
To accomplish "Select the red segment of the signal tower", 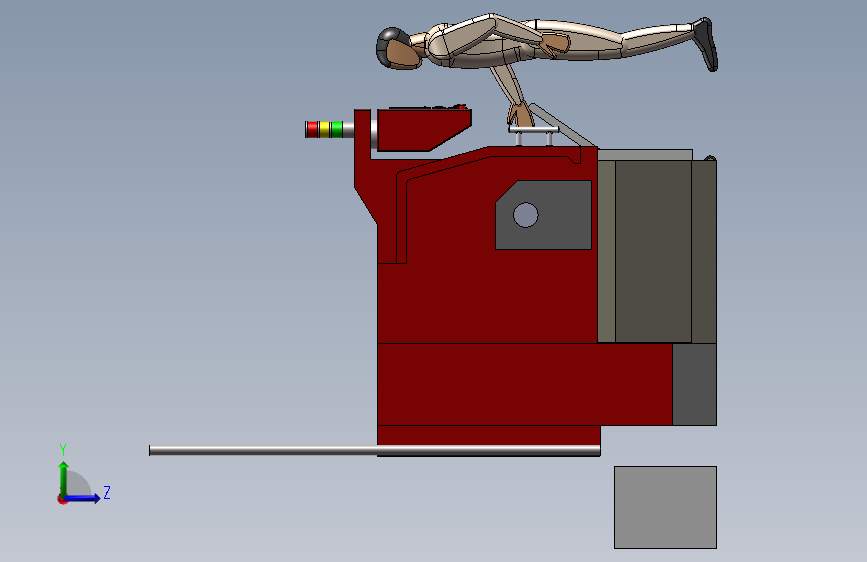I will coord(312,129).
